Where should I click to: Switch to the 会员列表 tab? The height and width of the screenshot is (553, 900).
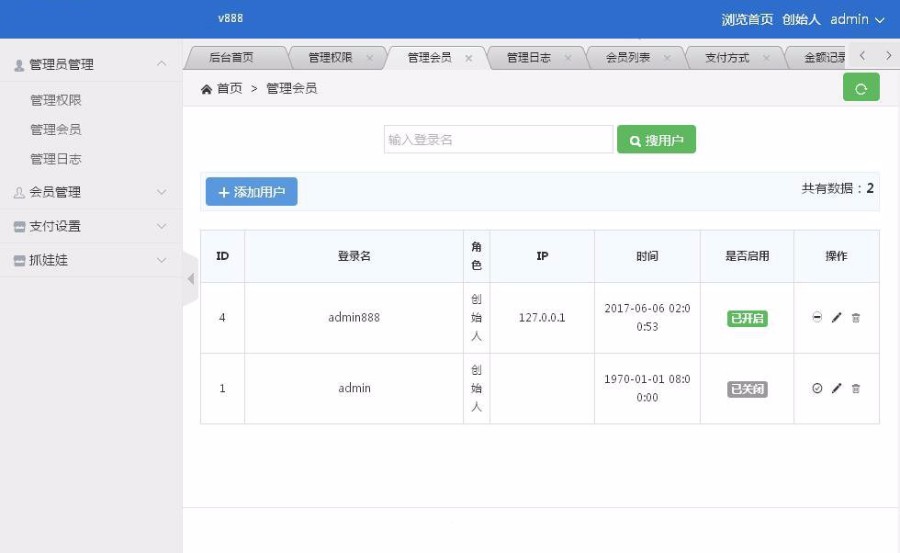(x=628, y=57)
